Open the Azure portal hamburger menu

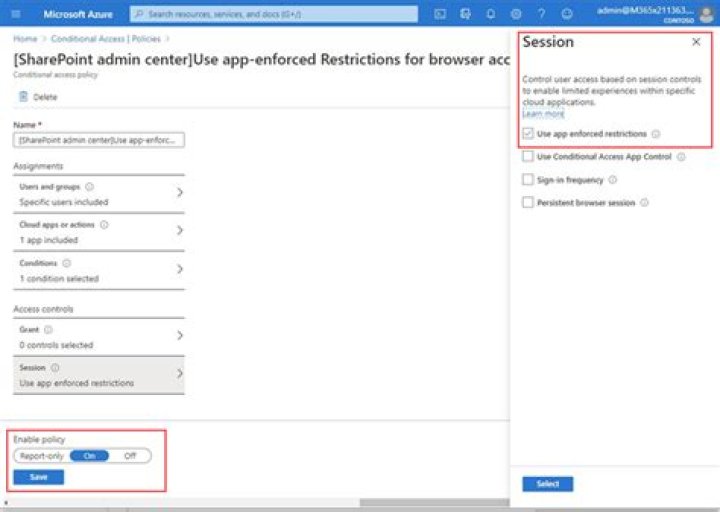16,14
